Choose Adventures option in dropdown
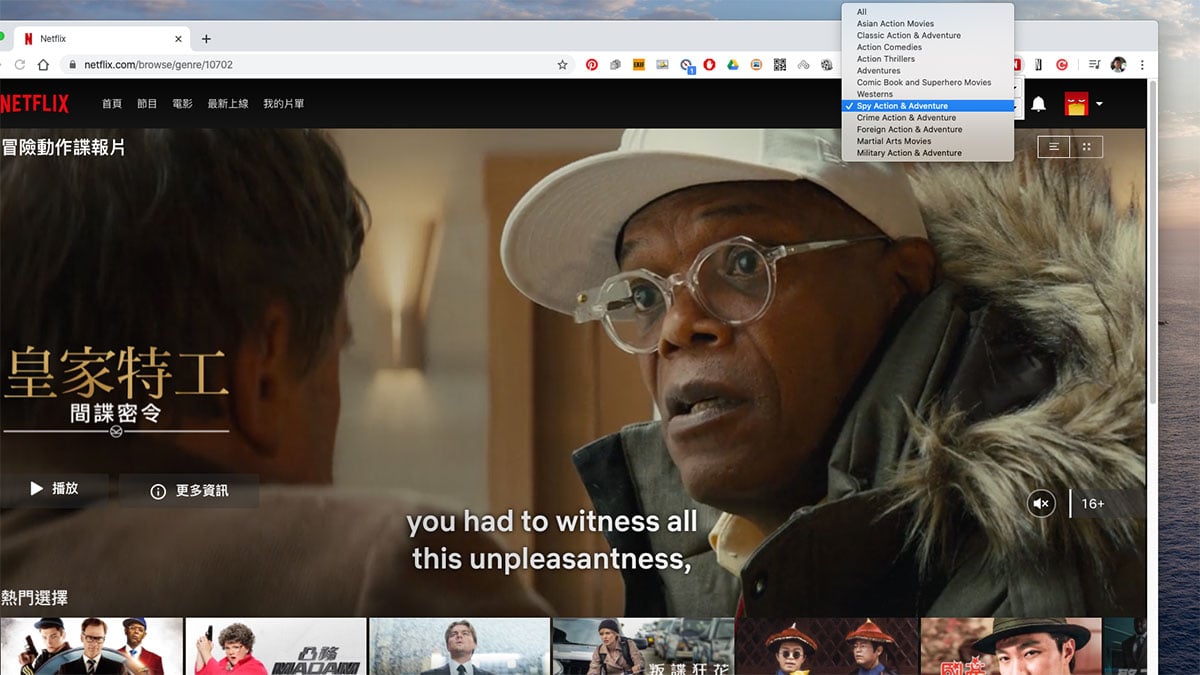The width and height of the screenshot is (1200, 675). pyautogui.click(x=928, y=71)
